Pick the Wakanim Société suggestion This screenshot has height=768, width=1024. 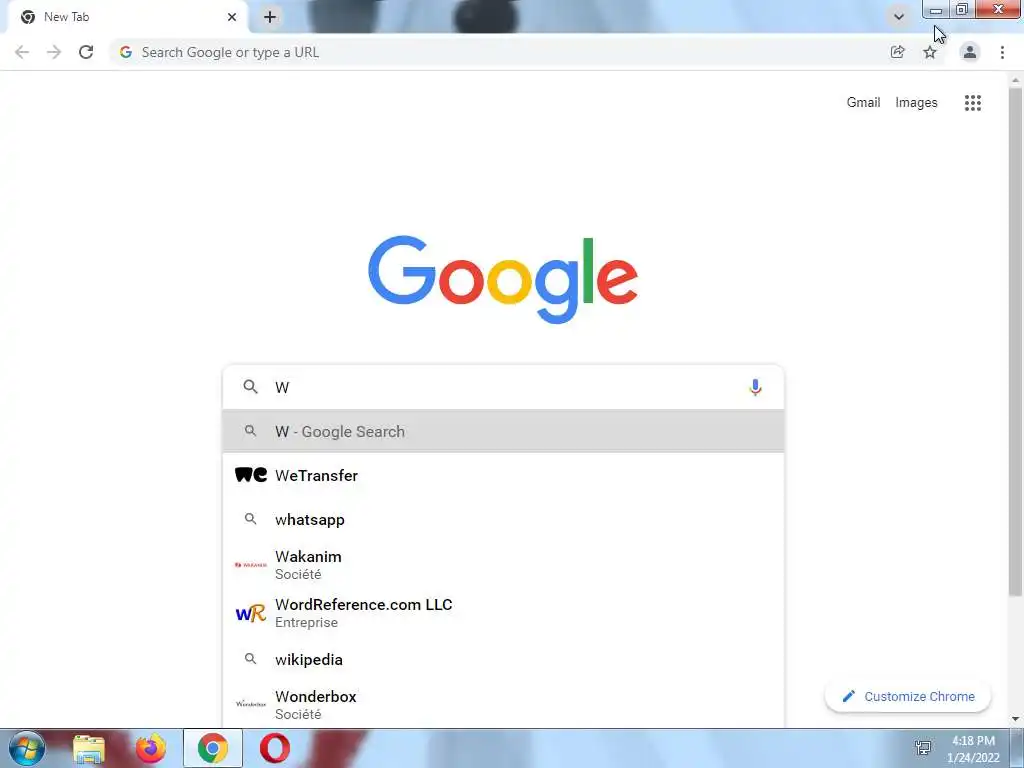pos(503,564)
